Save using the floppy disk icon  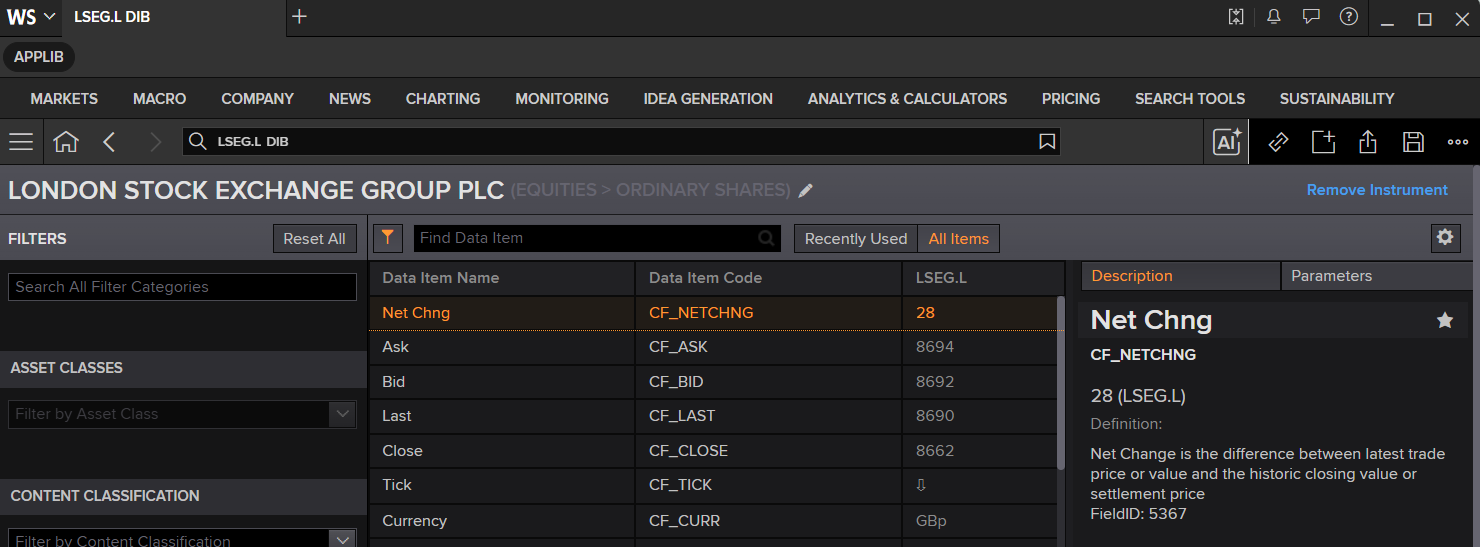(1413, 142)
